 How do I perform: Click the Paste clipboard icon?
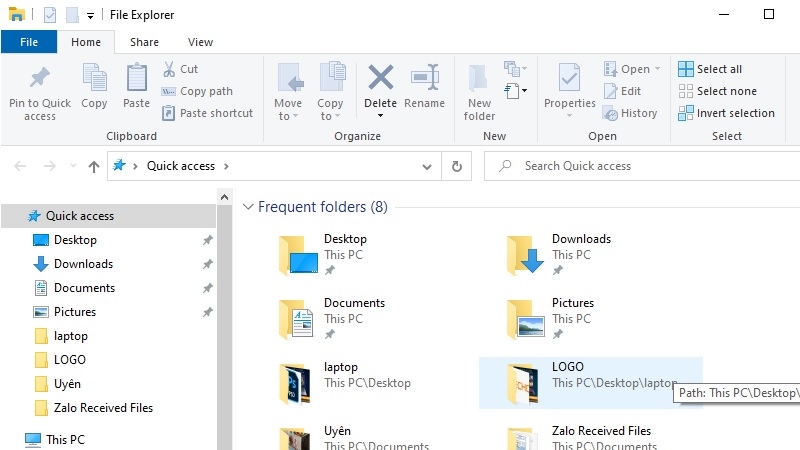tap(136, 78)
